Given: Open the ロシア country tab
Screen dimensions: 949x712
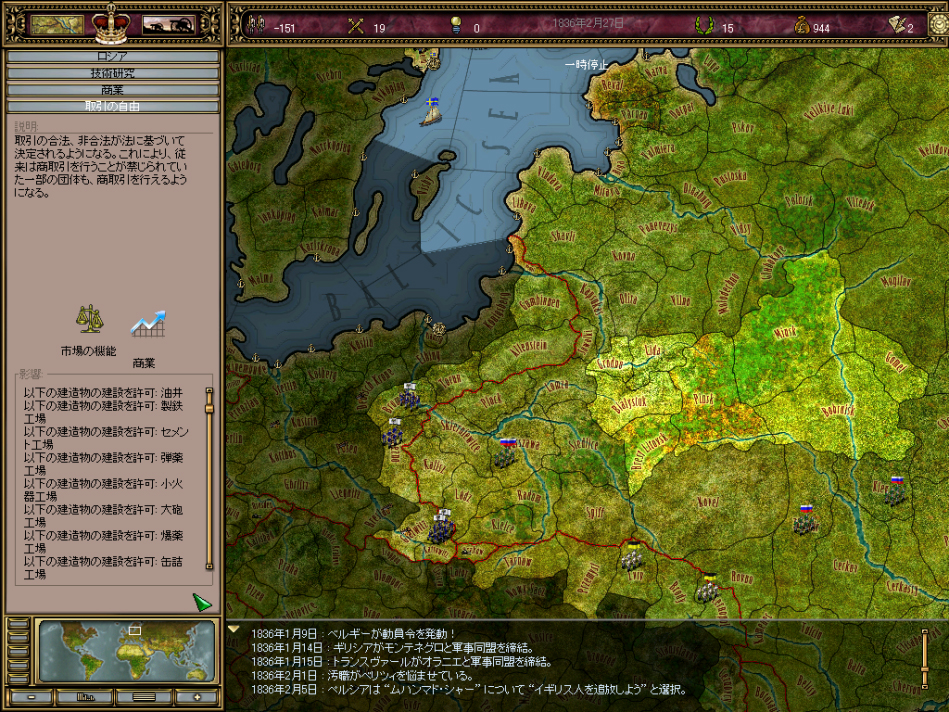Looking at the screenshot, I should point(113,57).
